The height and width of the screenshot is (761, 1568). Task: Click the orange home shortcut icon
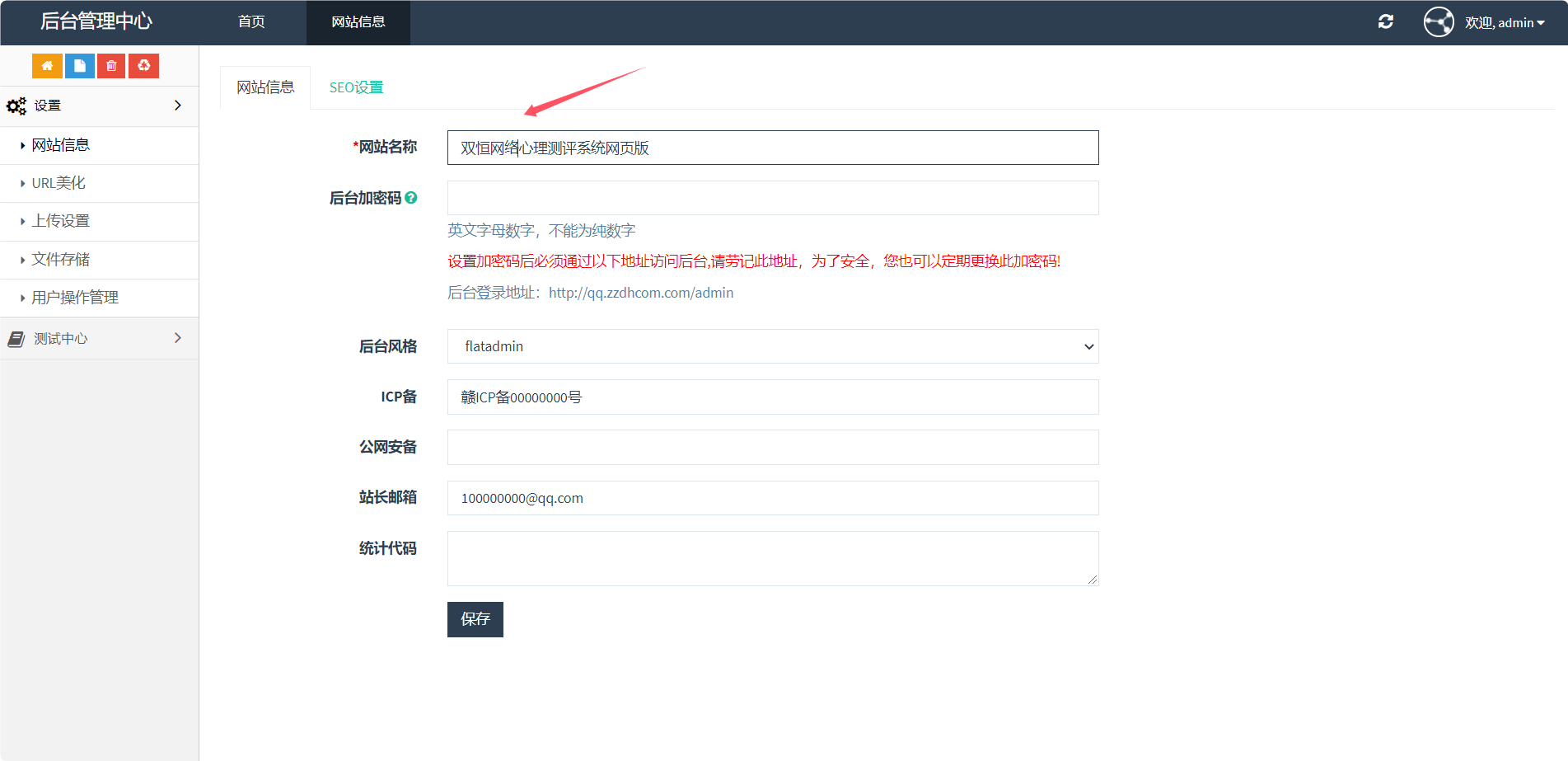(47, 66)
